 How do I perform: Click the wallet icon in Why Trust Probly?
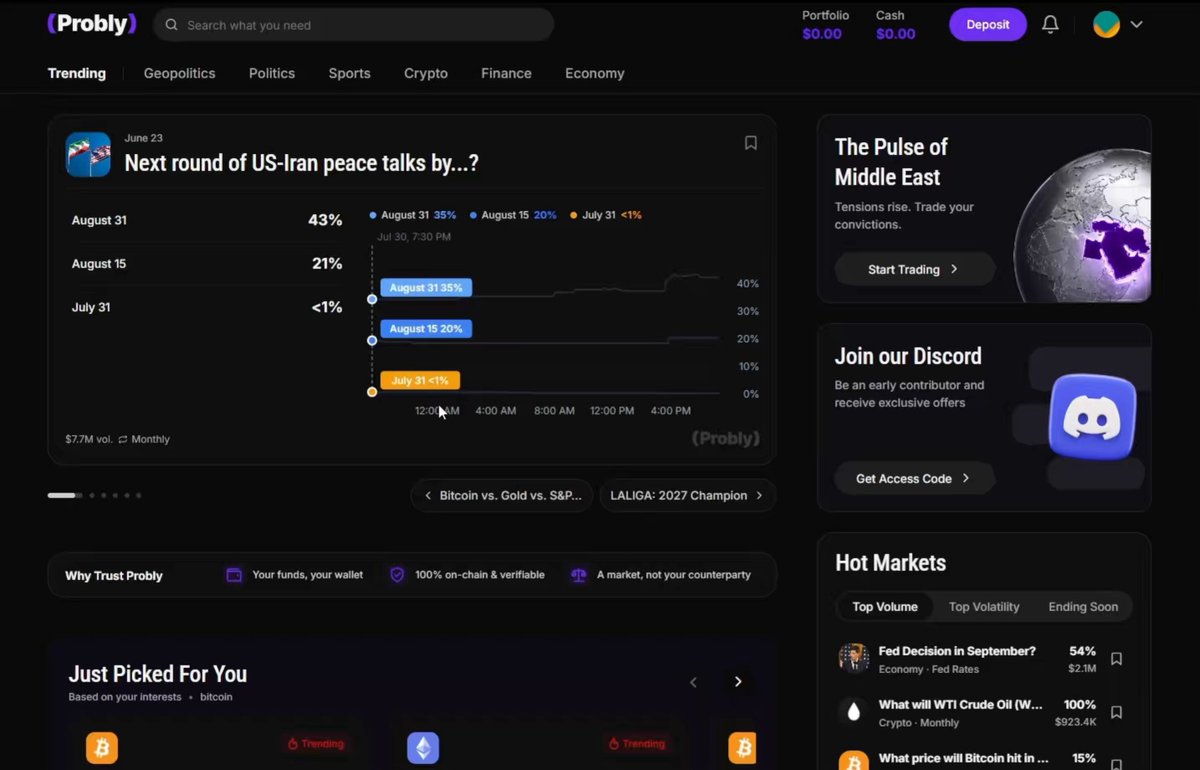[x=234, y=575]
